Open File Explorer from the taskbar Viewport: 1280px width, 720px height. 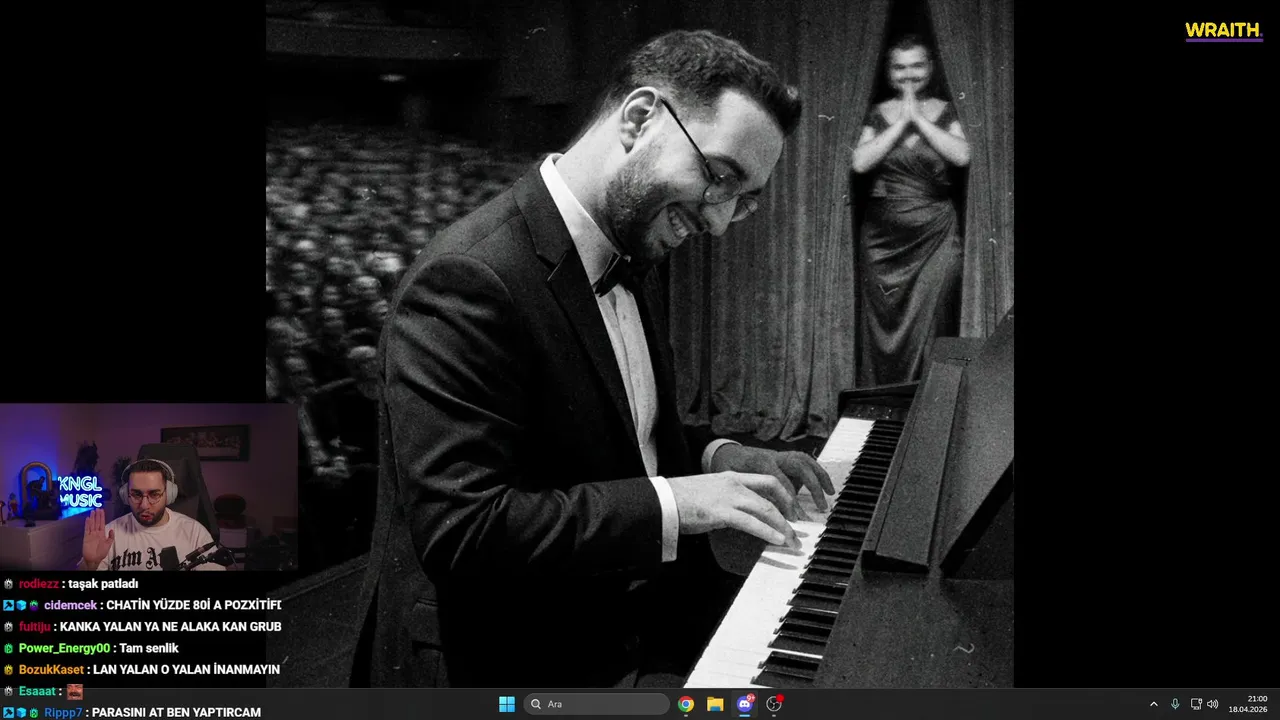point(715,704)
